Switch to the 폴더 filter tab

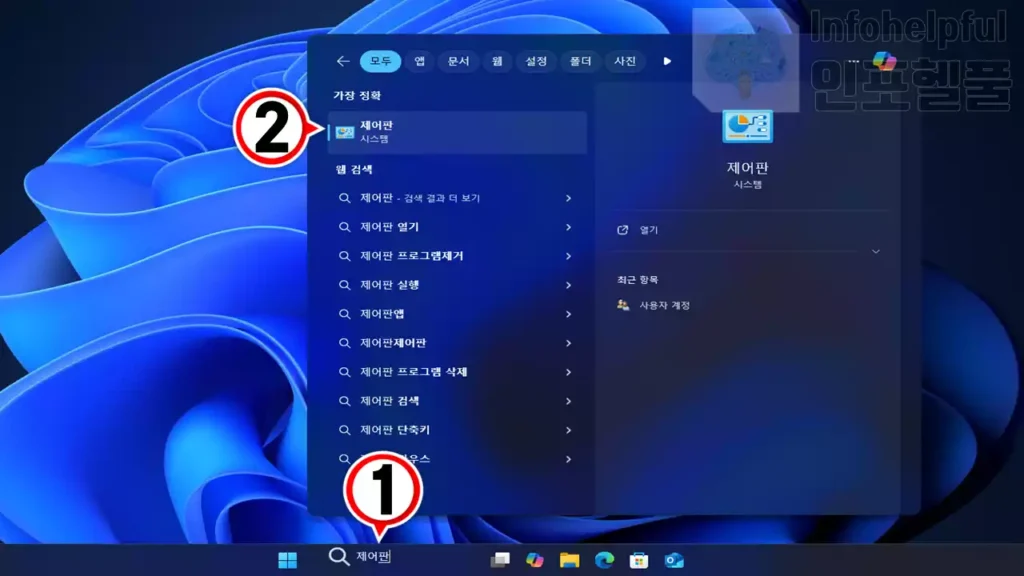580,61
